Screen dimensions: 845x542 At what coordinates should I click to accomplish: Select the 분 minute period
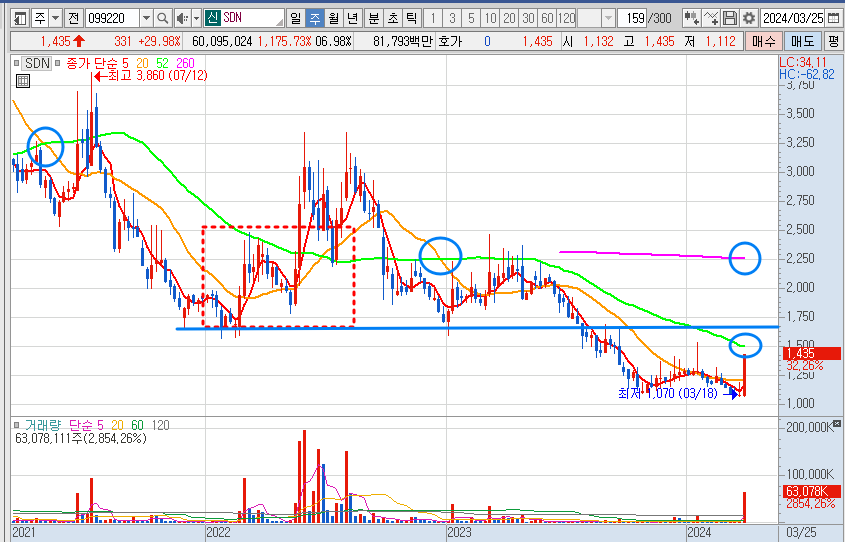click(373, 18)
